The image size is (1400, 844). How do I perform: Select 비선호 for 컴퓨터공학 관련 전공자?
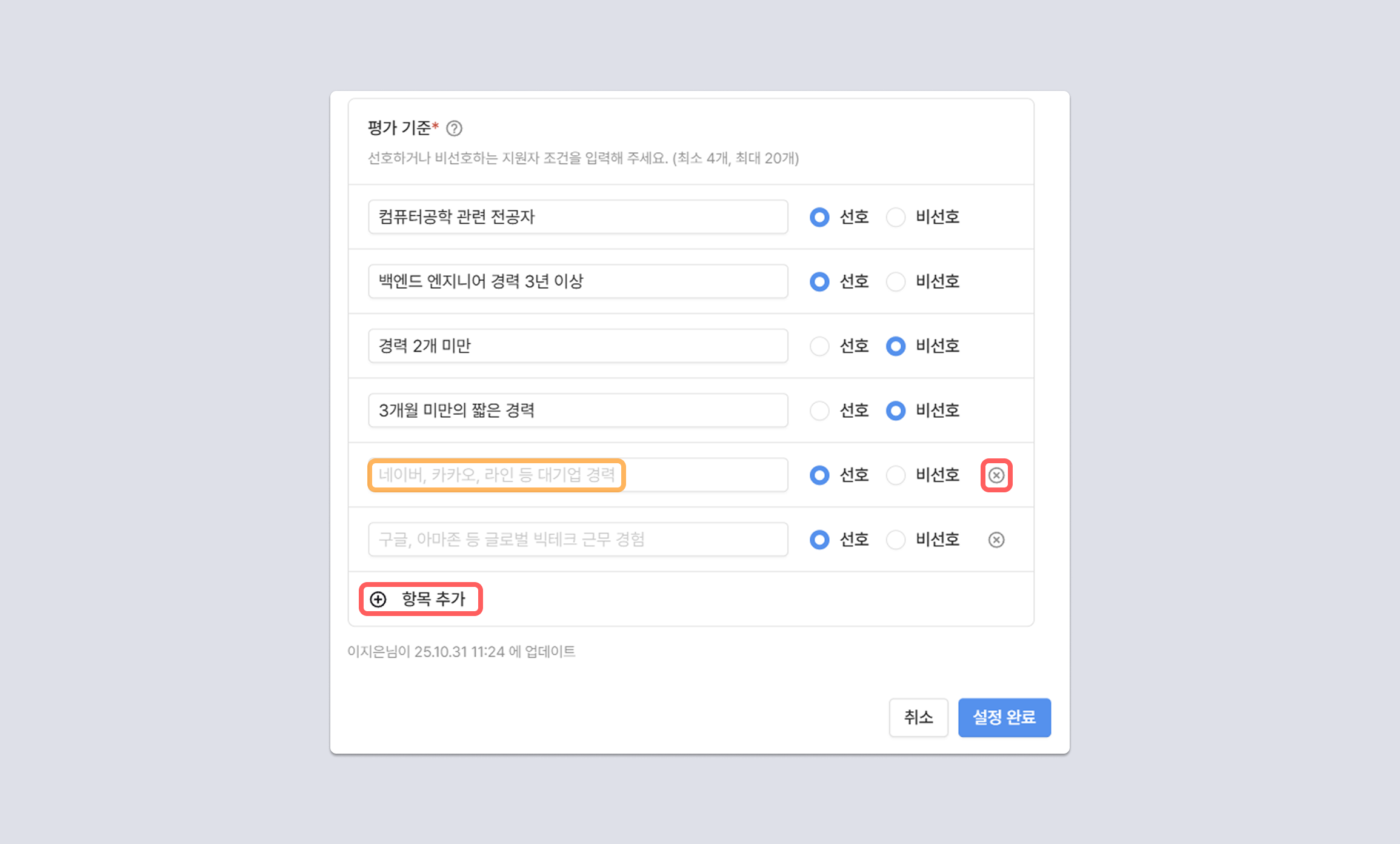click(896, 217)
